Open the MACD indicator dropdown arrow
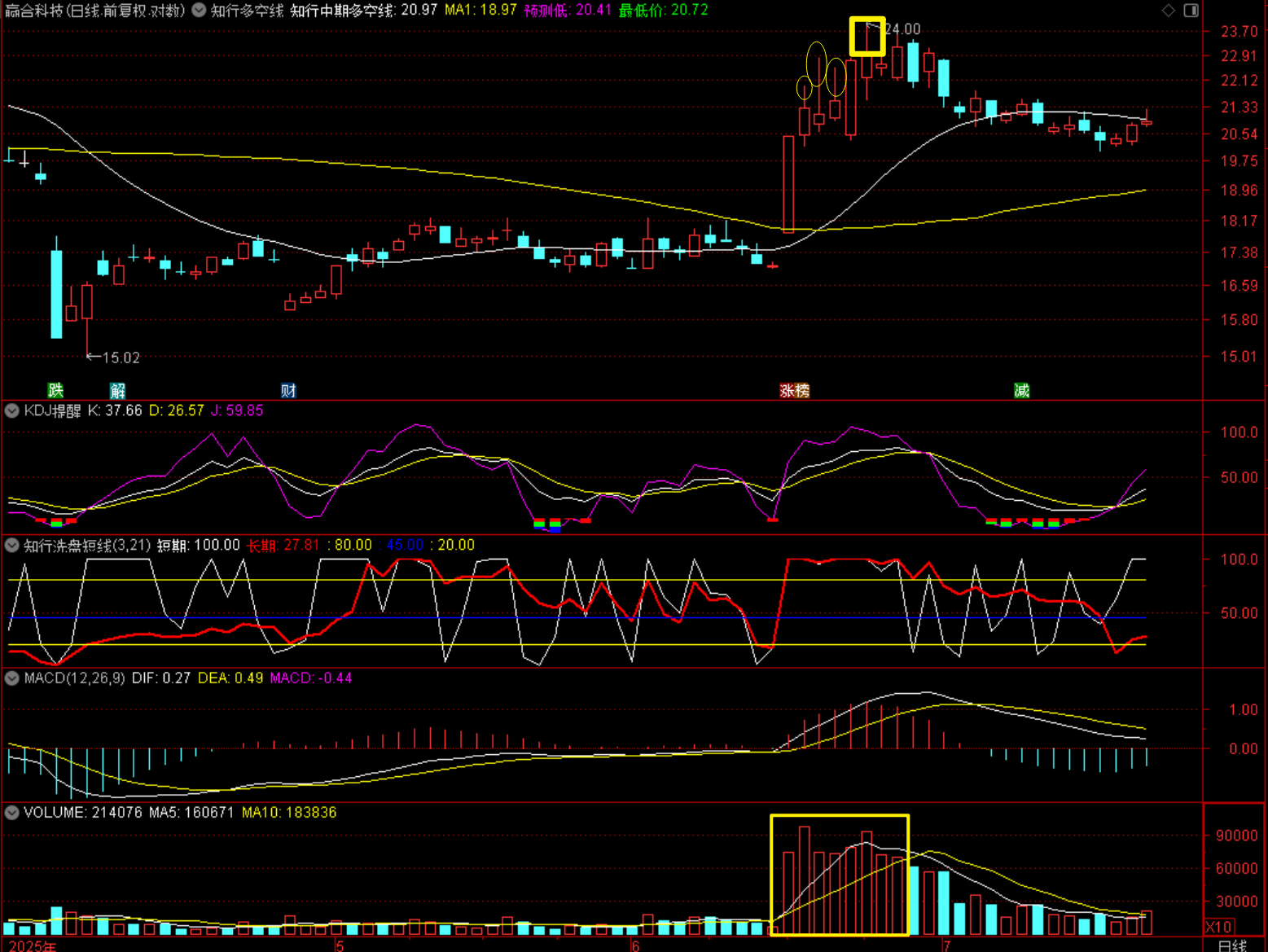Screen dimensions: 1268x952 pyautogui.click(x=12, y=678)
